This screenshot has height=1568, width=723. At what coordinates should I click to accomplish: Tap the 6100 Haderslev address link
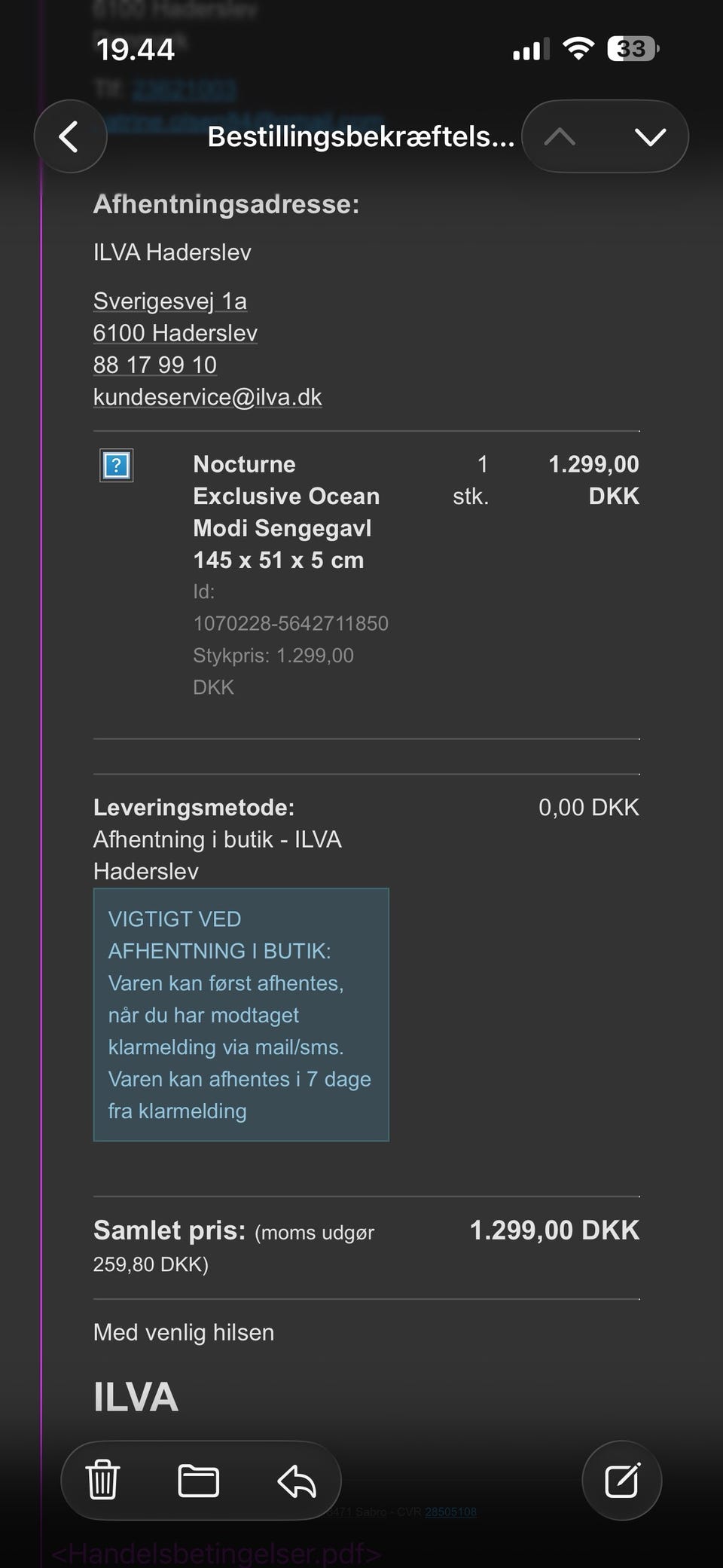click(x=175, y=333)
